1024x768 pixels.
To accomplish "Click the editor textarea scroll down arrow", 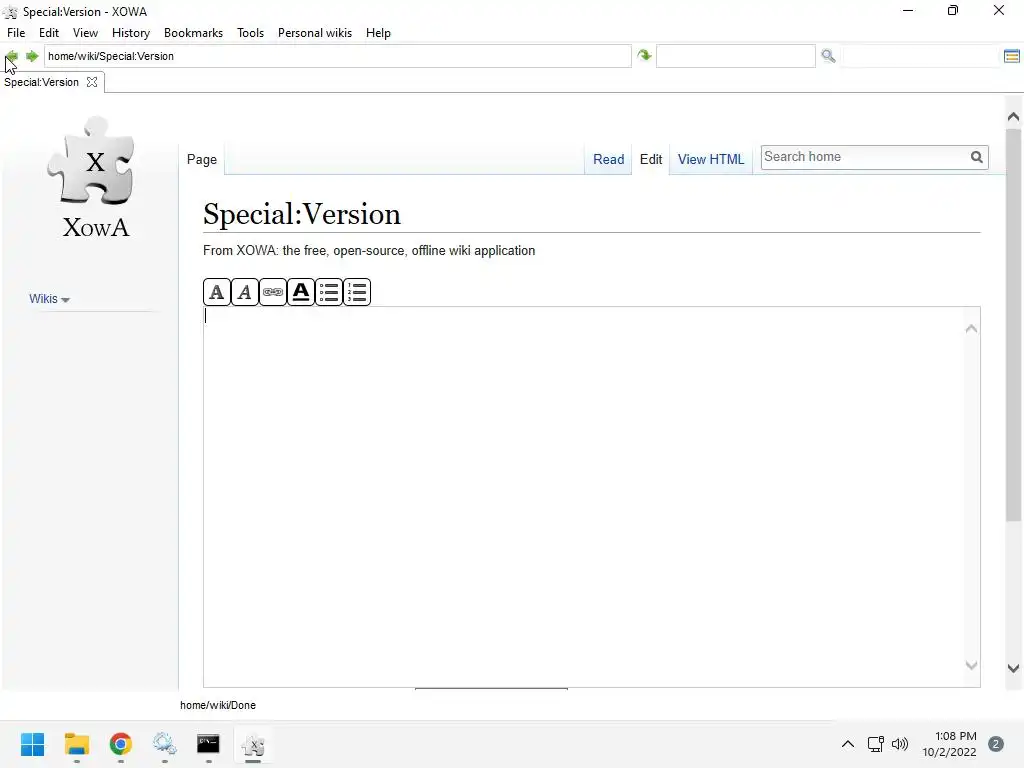I will [971, 665].
